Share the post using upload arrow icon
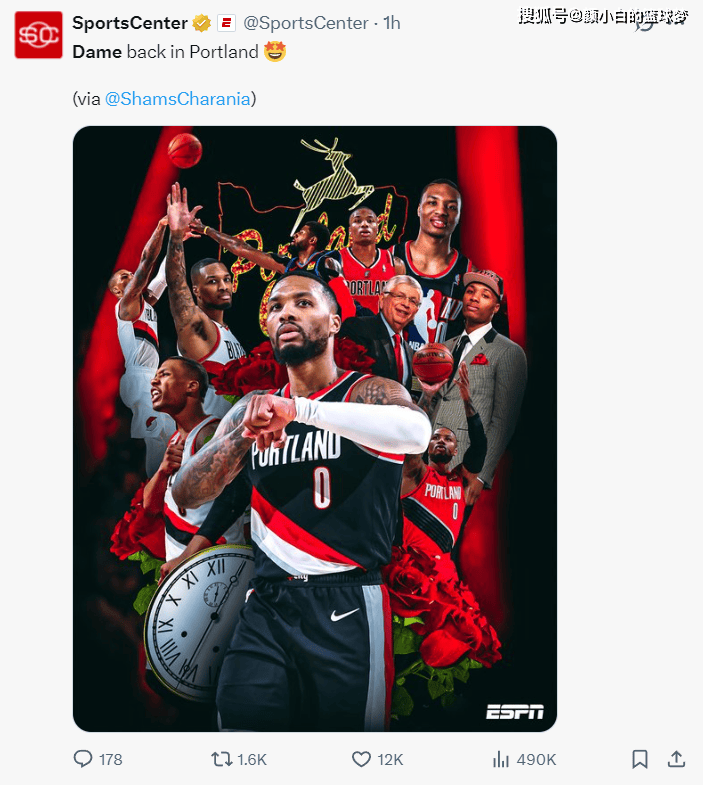The height and width of the screenshot is (785, 703). pos(676,759)
